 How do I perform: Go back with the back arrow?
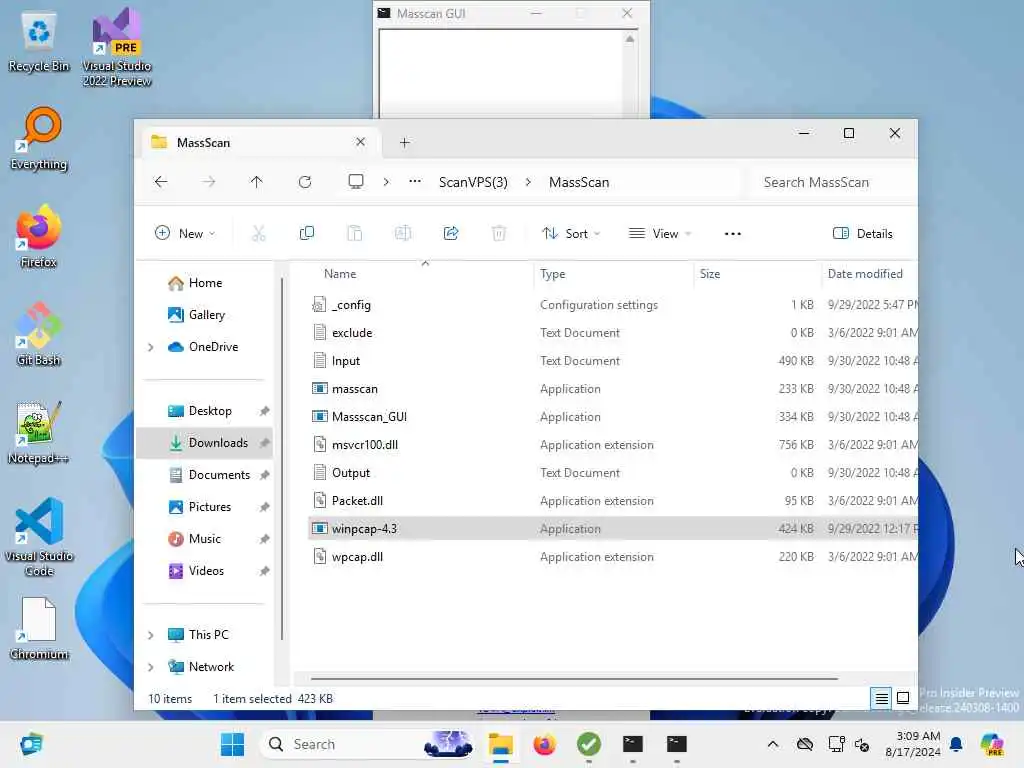161,182
